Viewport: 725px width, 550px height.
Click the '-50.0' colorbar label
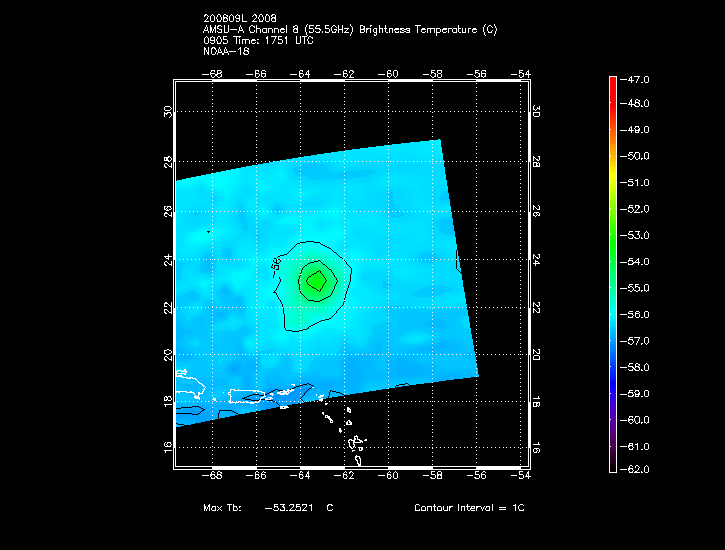tap(634, 156)
